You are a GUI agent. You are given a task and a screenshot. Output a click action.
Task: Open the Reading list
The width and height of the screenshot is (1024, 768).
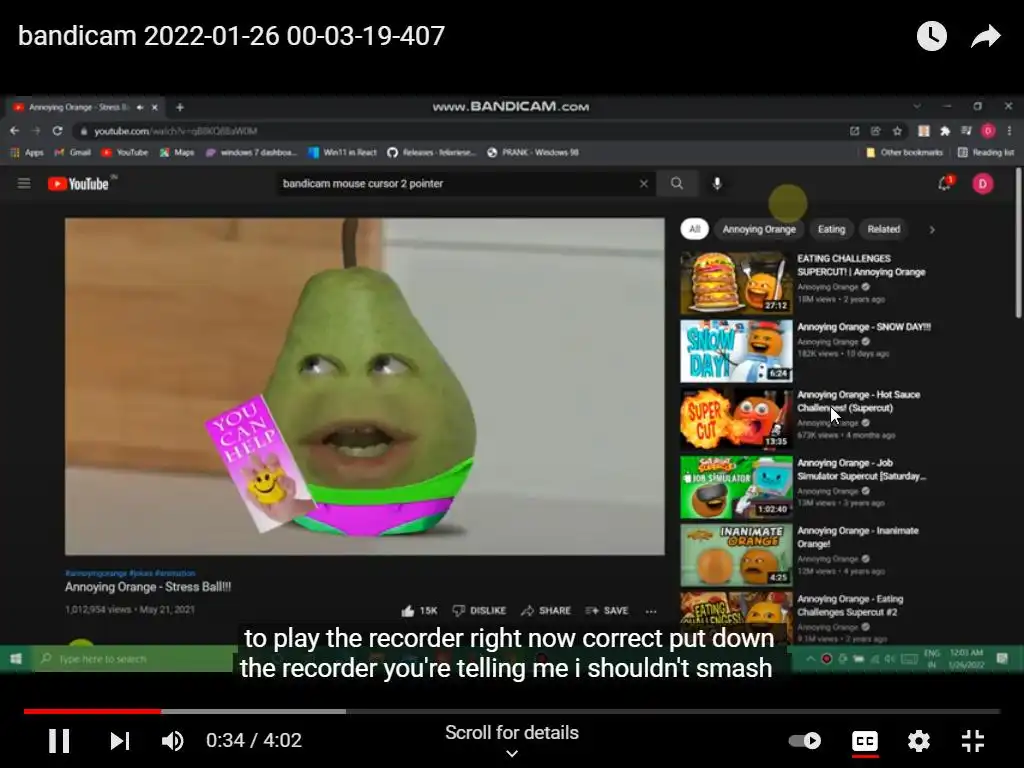986,152
